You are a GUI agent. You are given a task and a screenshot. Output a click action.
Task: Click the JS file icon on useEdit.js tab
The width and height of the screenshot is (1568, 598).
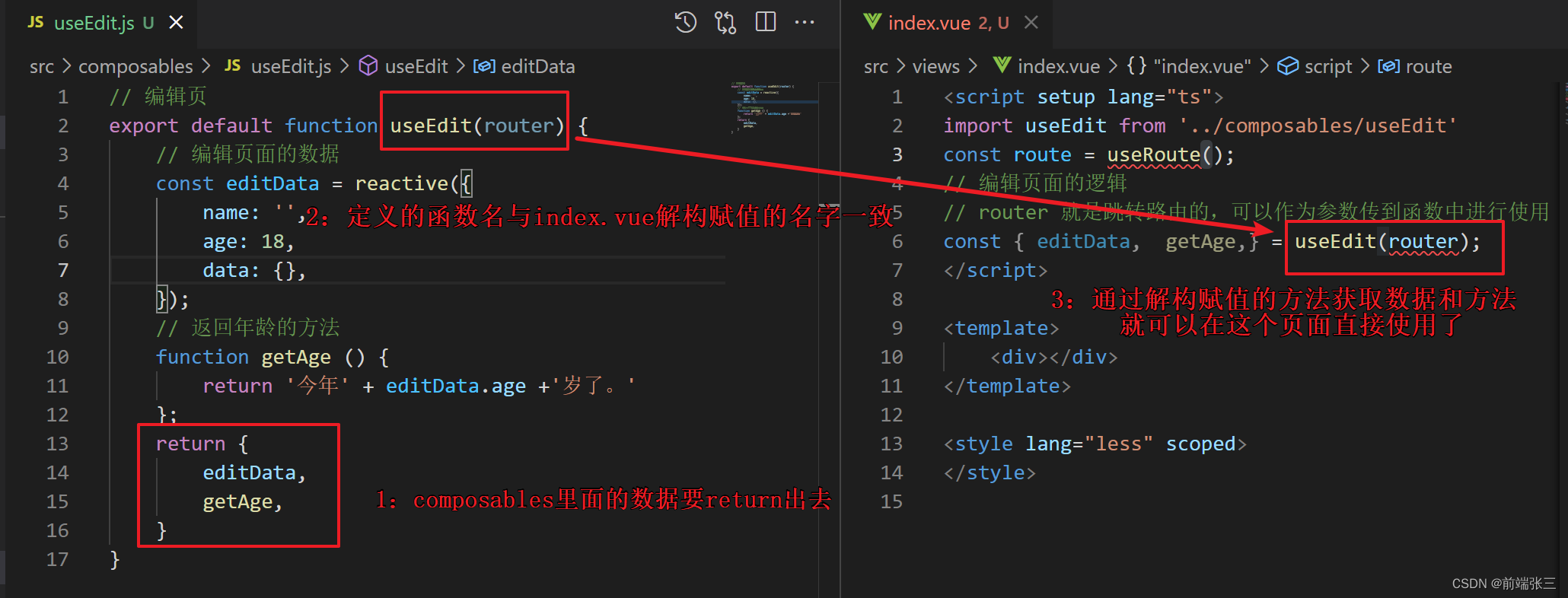[x=36, y=23]
